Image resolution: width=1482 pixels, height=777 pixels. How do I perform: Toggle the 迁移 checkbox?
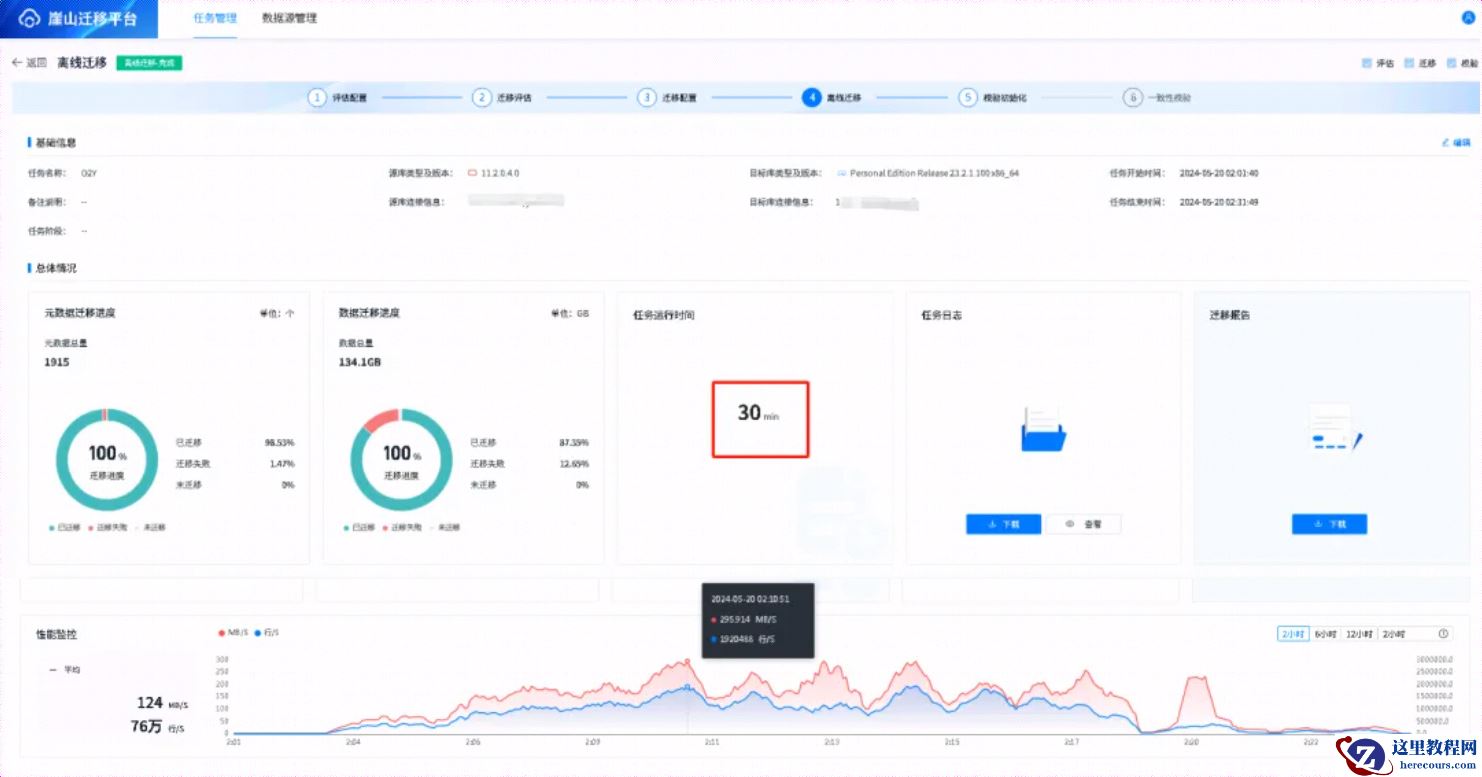coord(1409,63)
